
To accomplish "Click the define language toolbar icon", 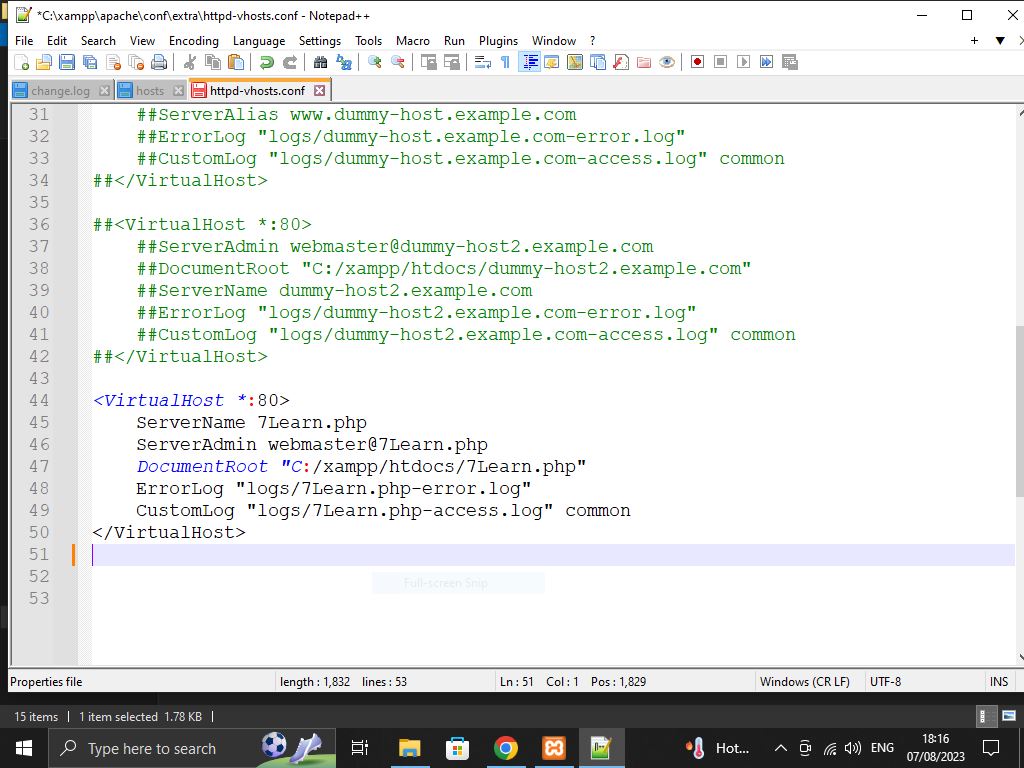I will point(552,62).
